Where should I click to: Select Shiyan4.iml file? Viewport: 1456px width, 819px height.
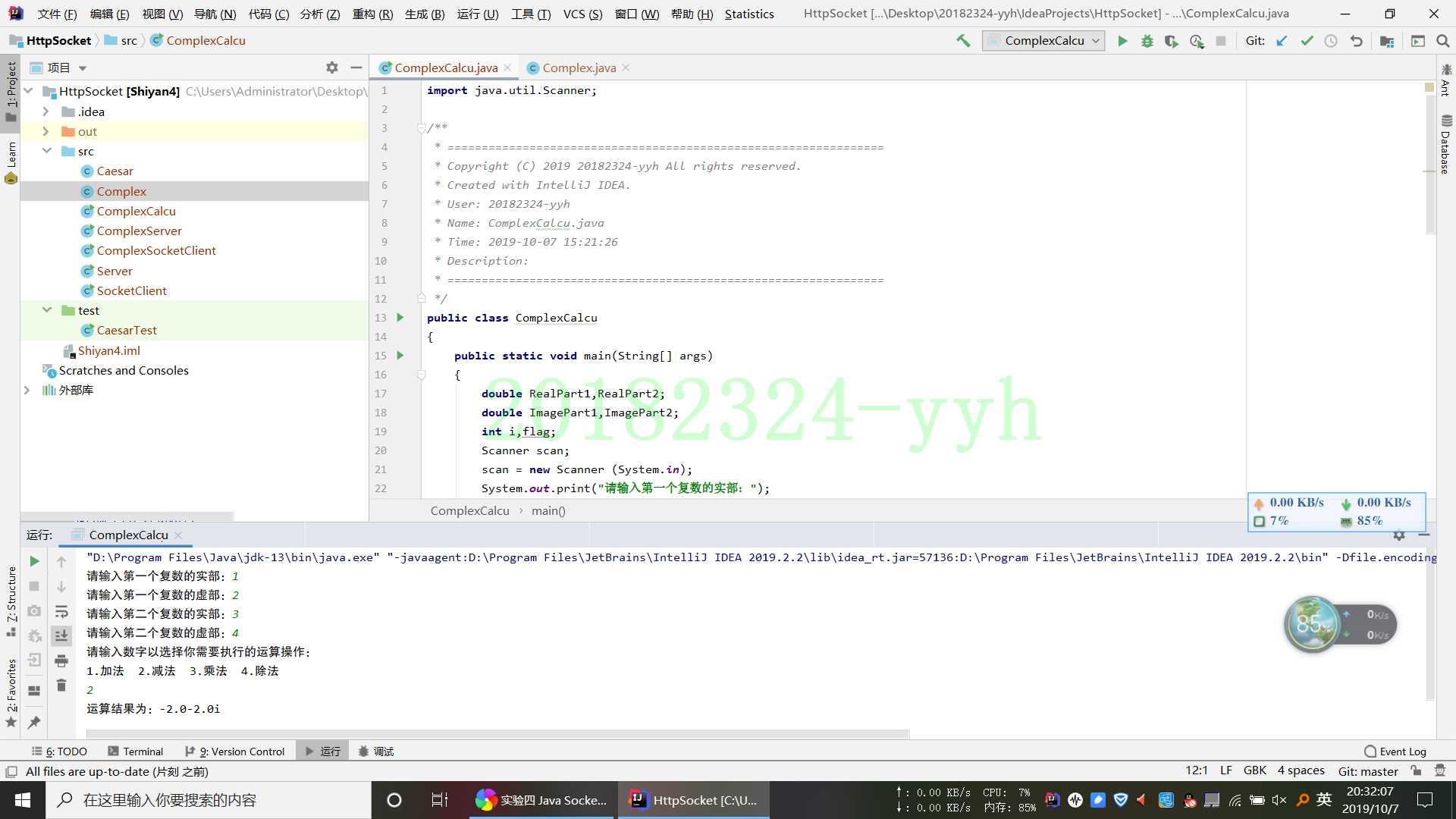(108, 350)
